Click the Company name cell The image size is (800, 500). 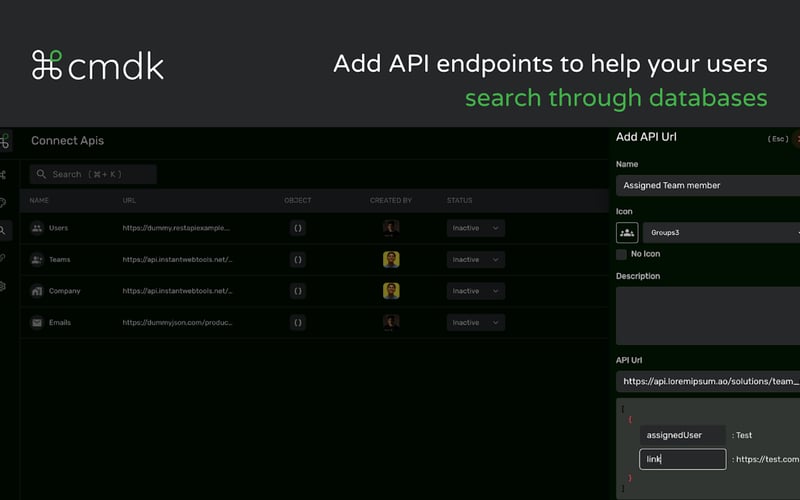(64, 291)
